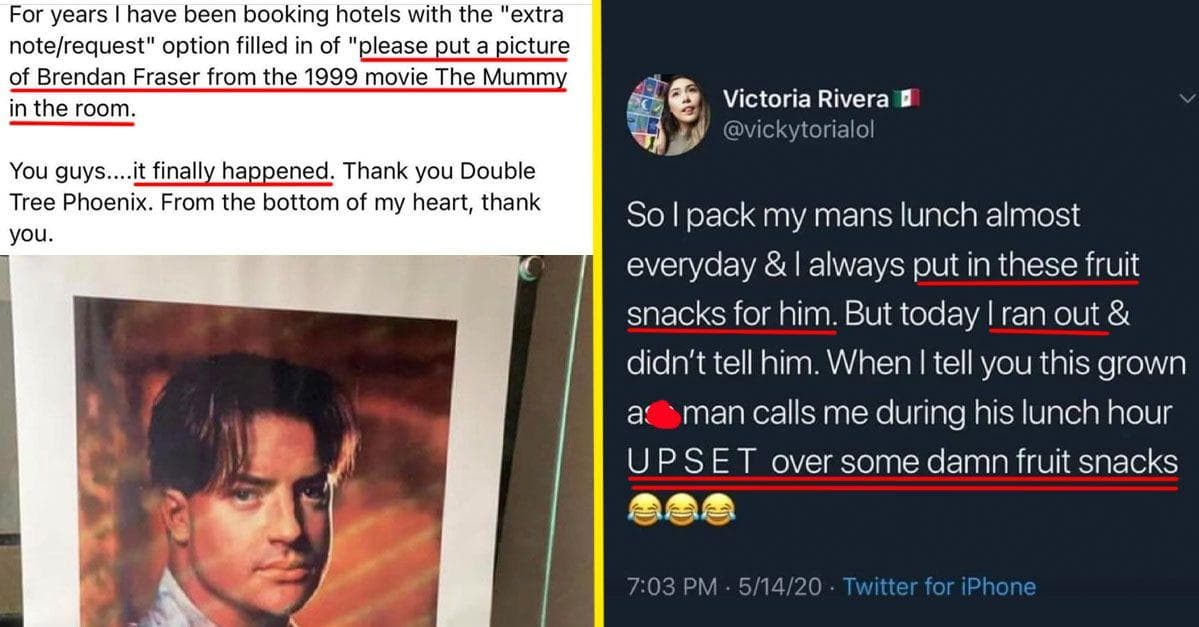Click the 7:03 PM · 5/14/20 timestamp
Image resolution: width=1199 pixels, height=627 pixels.
point(727,586)
